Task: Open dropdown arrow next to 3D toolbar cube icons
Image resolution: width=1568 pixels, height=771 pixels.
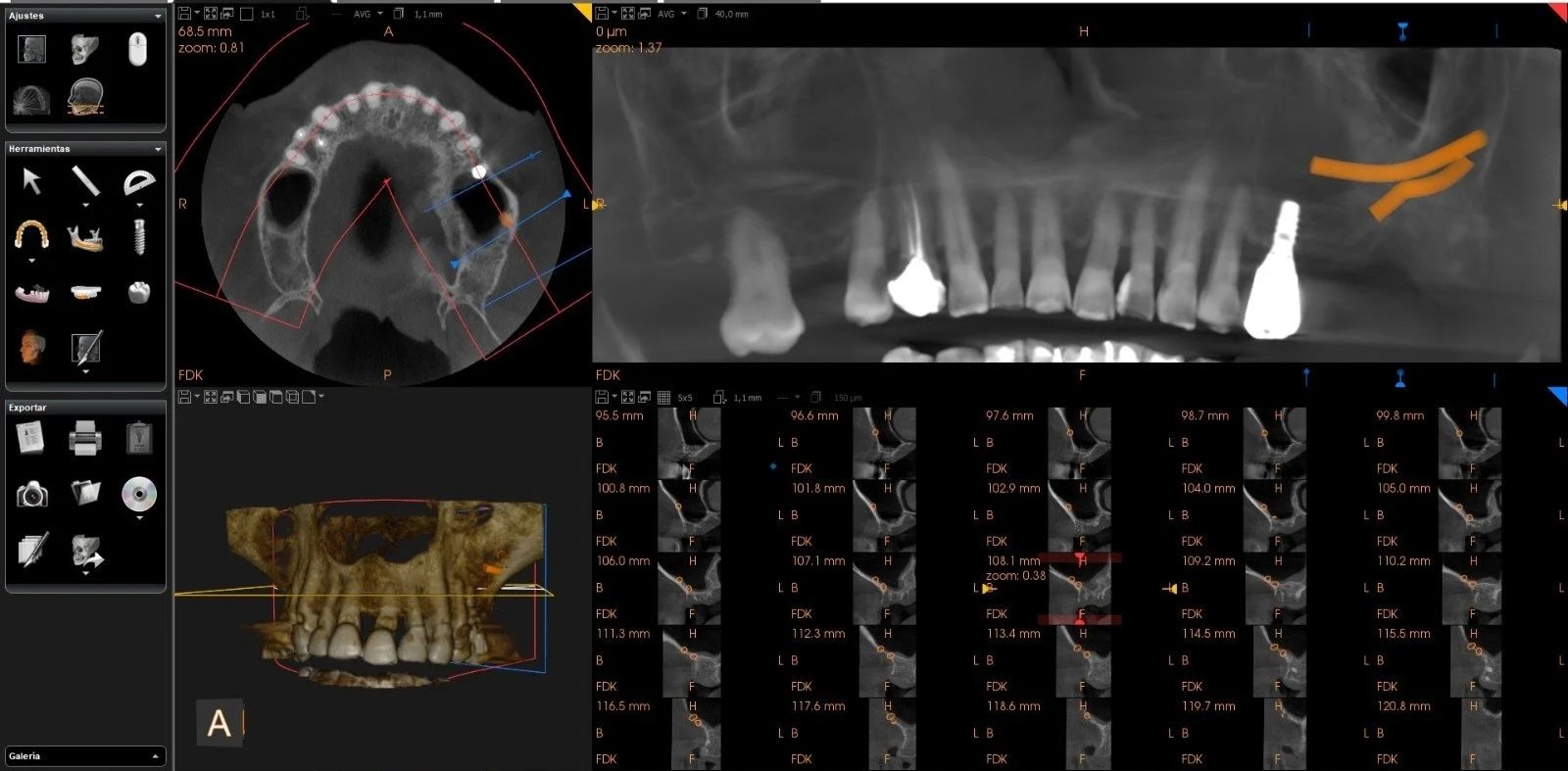Action: tap(321, 397)
